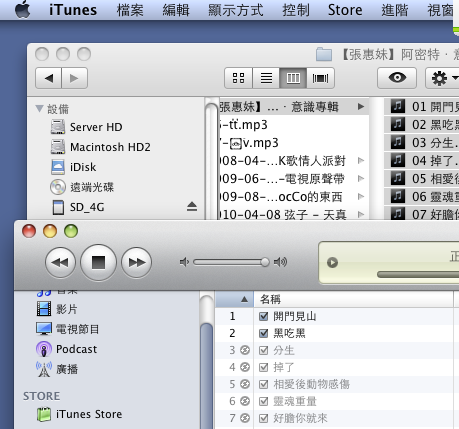Switch Finder to icon view

coord(238,78)
